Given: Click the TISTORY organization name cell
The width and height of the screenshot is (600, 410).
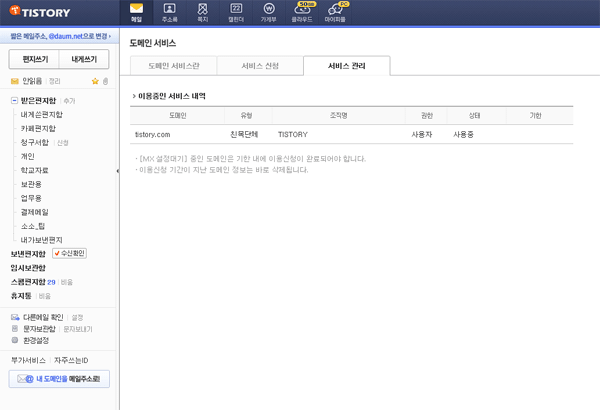Looking at the screenshot, I should (x=293, y=134).
